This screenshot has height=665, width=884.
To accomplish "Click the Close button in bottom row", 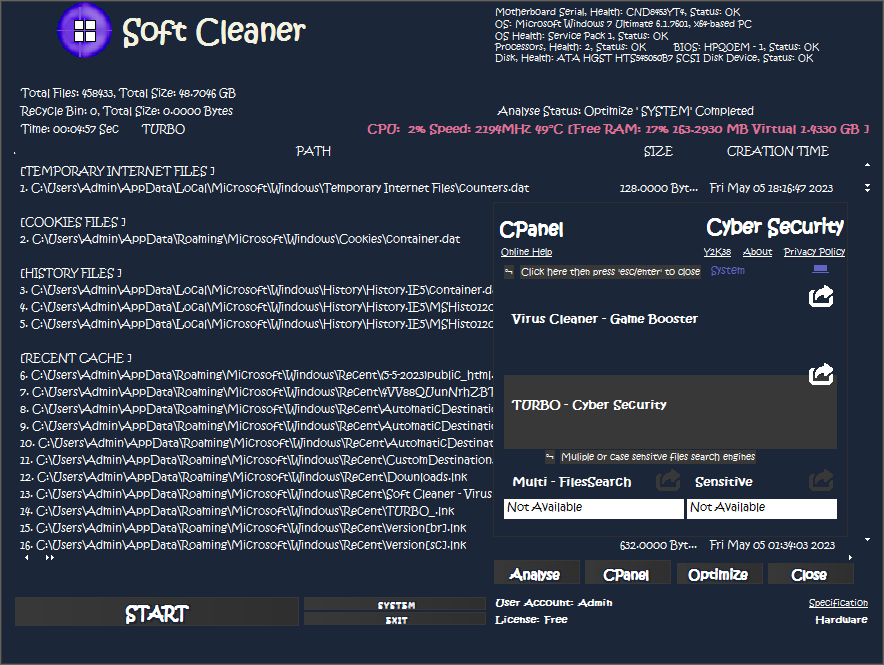I will click(811, 574).
